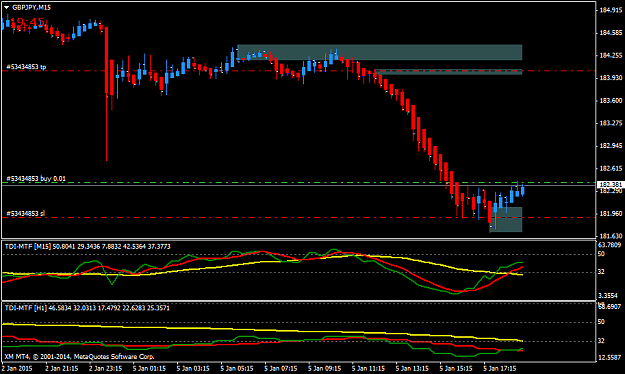Click the 184.255 price scale label
Viewport: 625px width, 374px height.
click(x=611, y=55)
